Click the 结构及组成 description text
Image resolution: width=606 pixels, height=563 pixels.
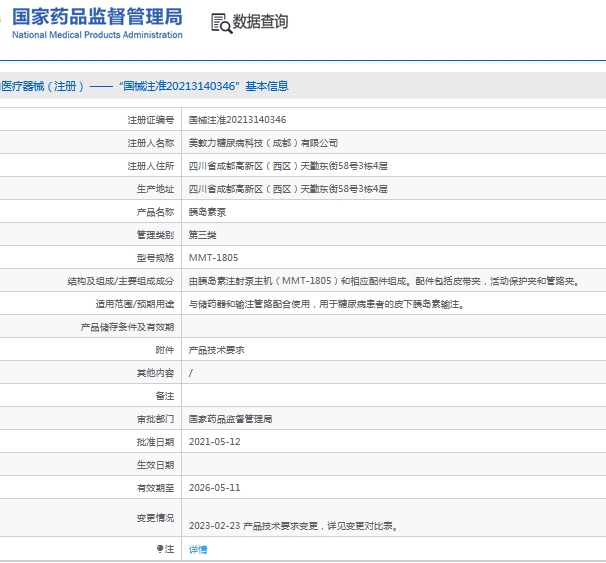tap(385, 281)
